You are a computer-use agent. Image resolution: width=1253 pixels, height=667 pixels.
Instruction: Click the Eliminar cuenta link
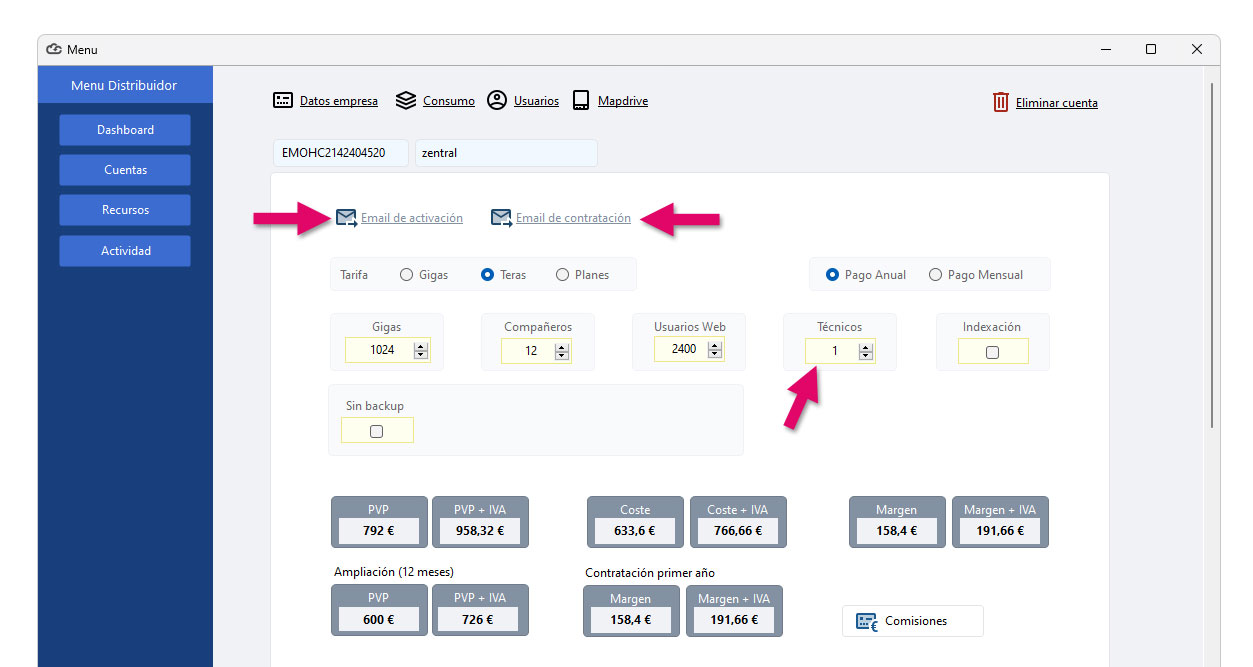point(1057,103)
